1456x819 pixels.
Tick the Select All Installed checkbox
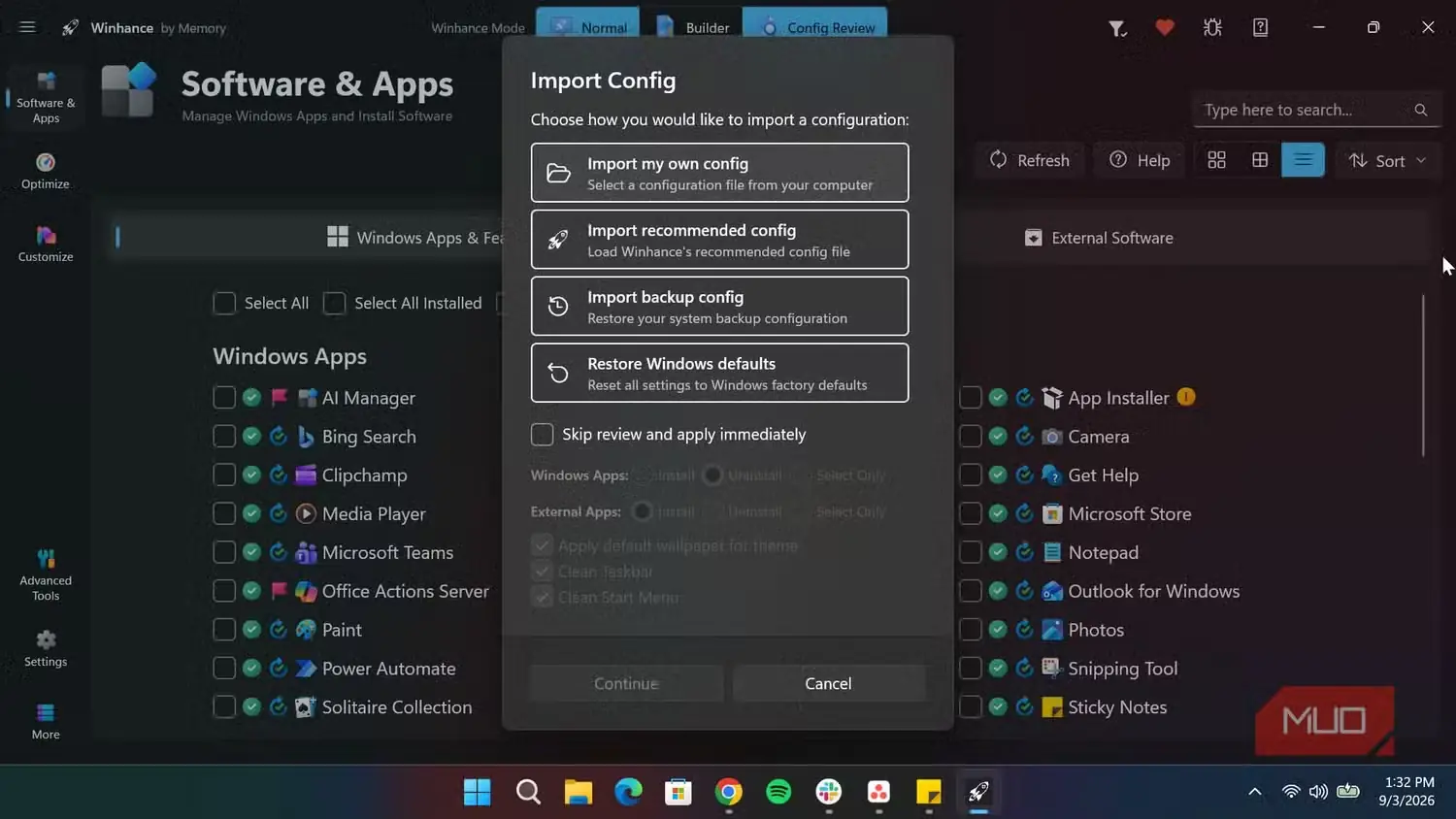pyautogui.click(x=334, y=304)
